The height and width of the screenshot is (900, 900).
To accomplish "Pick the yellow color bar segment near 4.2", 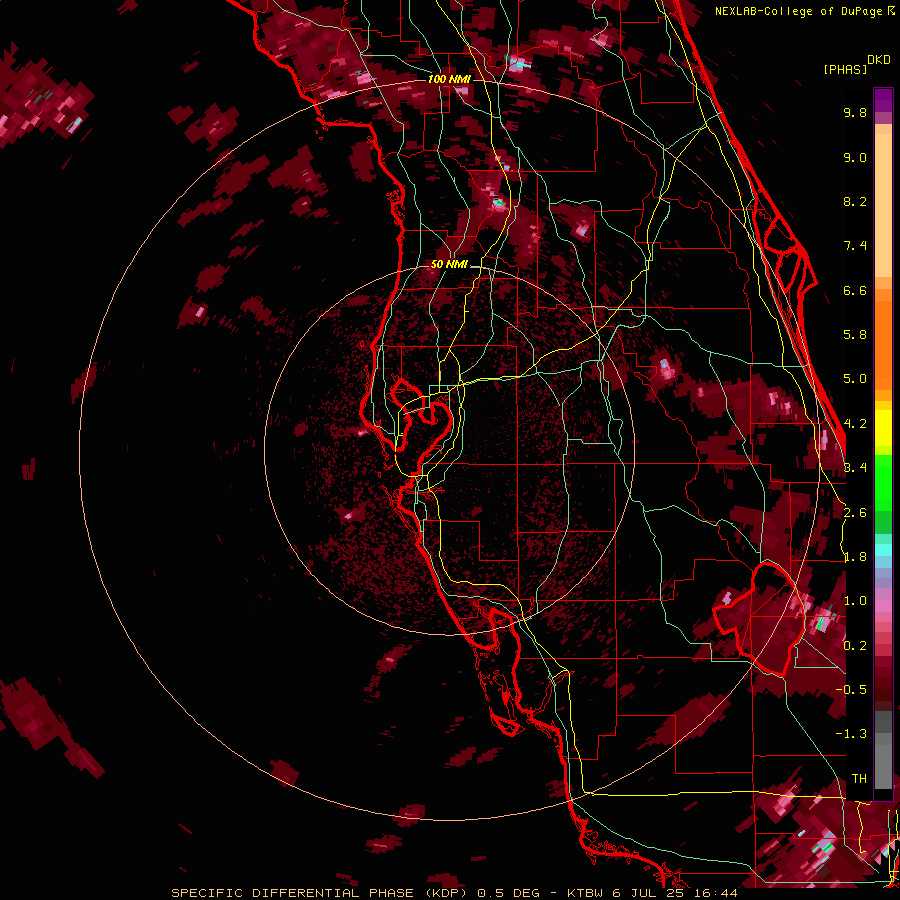I will 883,428.
